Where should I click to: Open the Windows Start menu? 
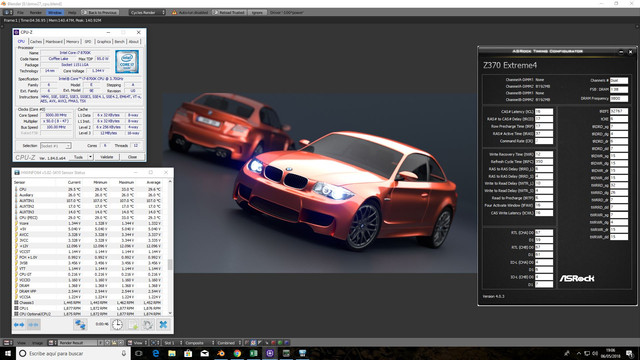click(x=8, y=353)
